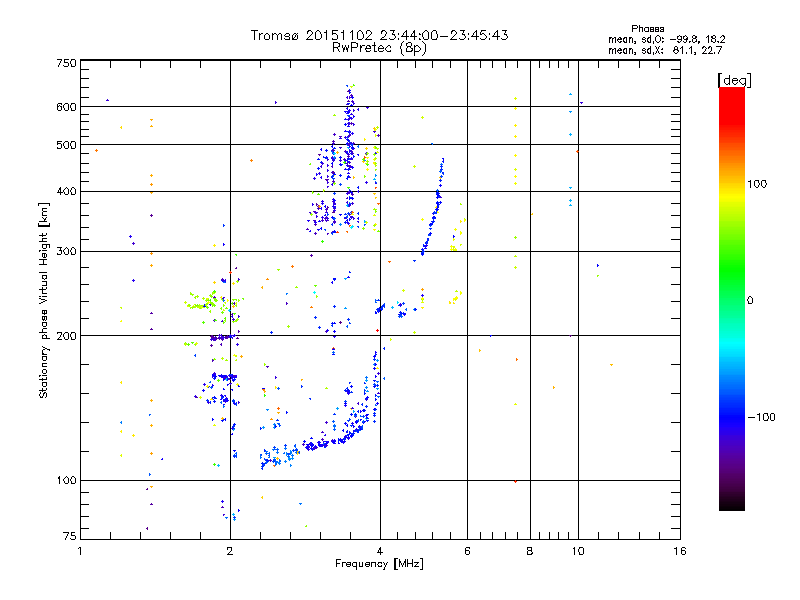Viewport: 800px width, 600px height.
Task: Click the y-axis tick label '200'
Action: pos(67,336)
